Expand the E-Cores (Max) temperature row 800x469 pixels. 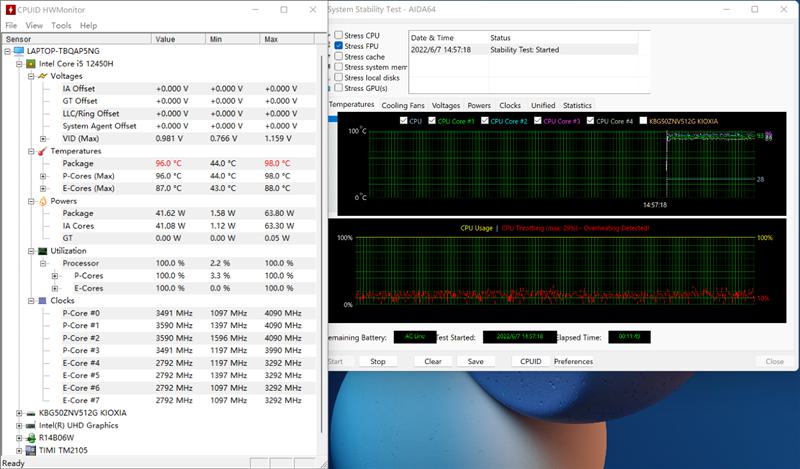tap(43, 188)
